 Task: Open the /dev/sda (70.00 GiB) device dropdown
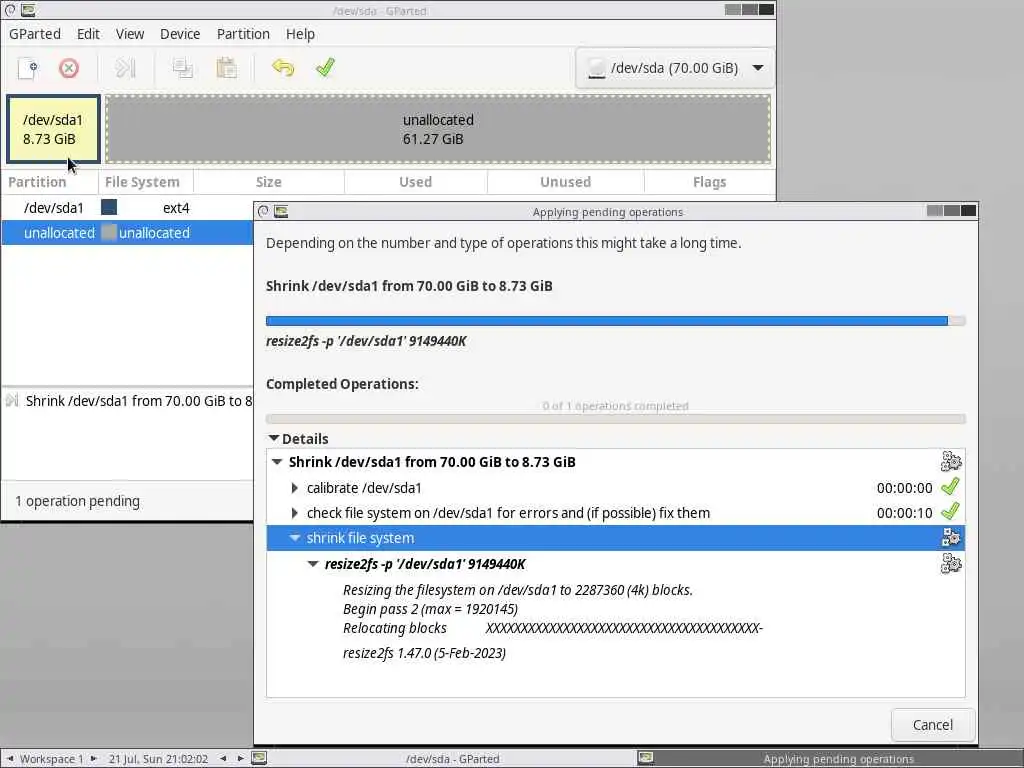pyautogui.click(x=675, y=68)
